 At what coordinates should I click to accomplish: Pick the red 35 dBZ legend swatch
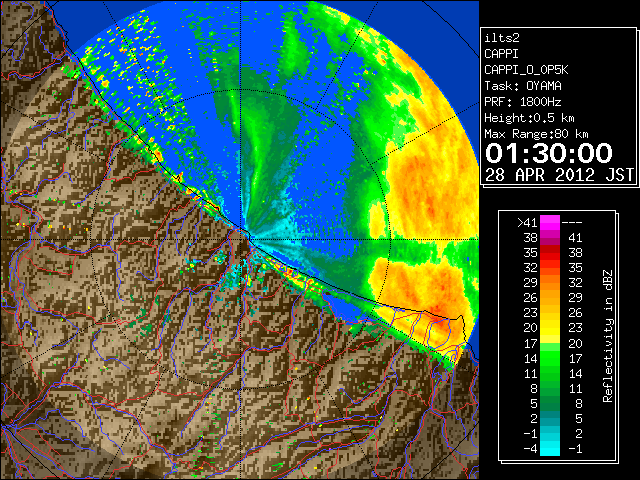550,253
